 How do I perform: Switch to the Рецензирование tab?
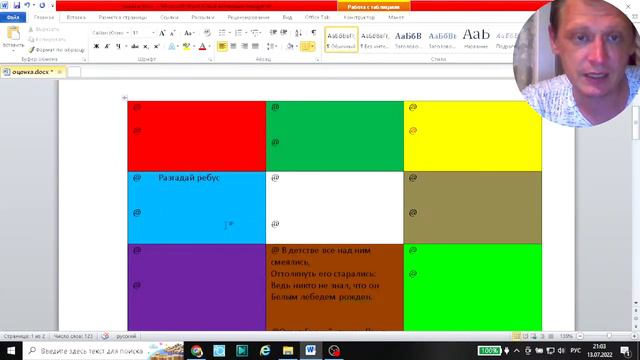coord(248,18)
